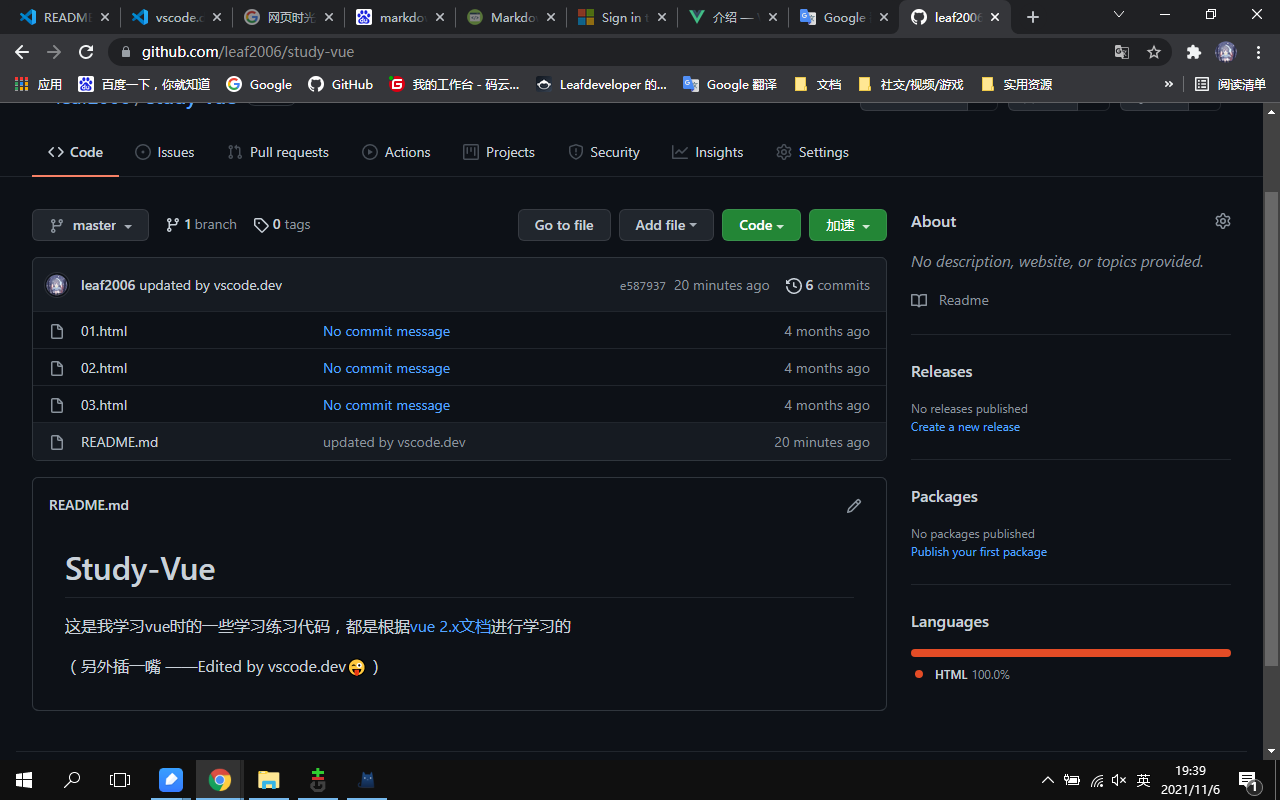Image resolution: width=1280 pixels, height=800 pixels.
Task: Expand the 加速 dropdown button
Action: tap(847, 225)
